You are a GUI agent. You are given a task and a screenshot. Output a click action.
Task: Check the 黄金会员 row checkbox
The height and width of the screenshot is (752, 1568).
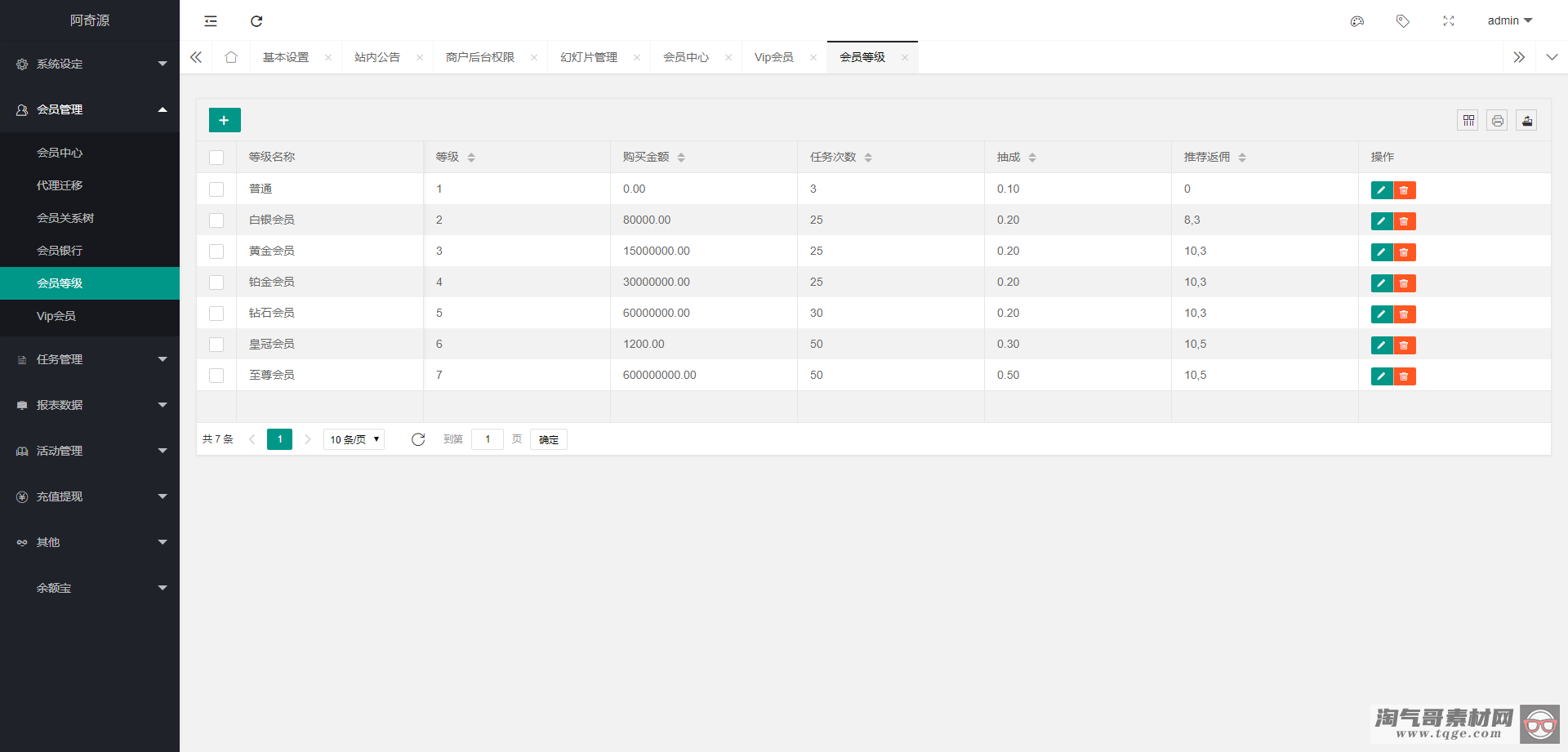click(x=216, y=251)
